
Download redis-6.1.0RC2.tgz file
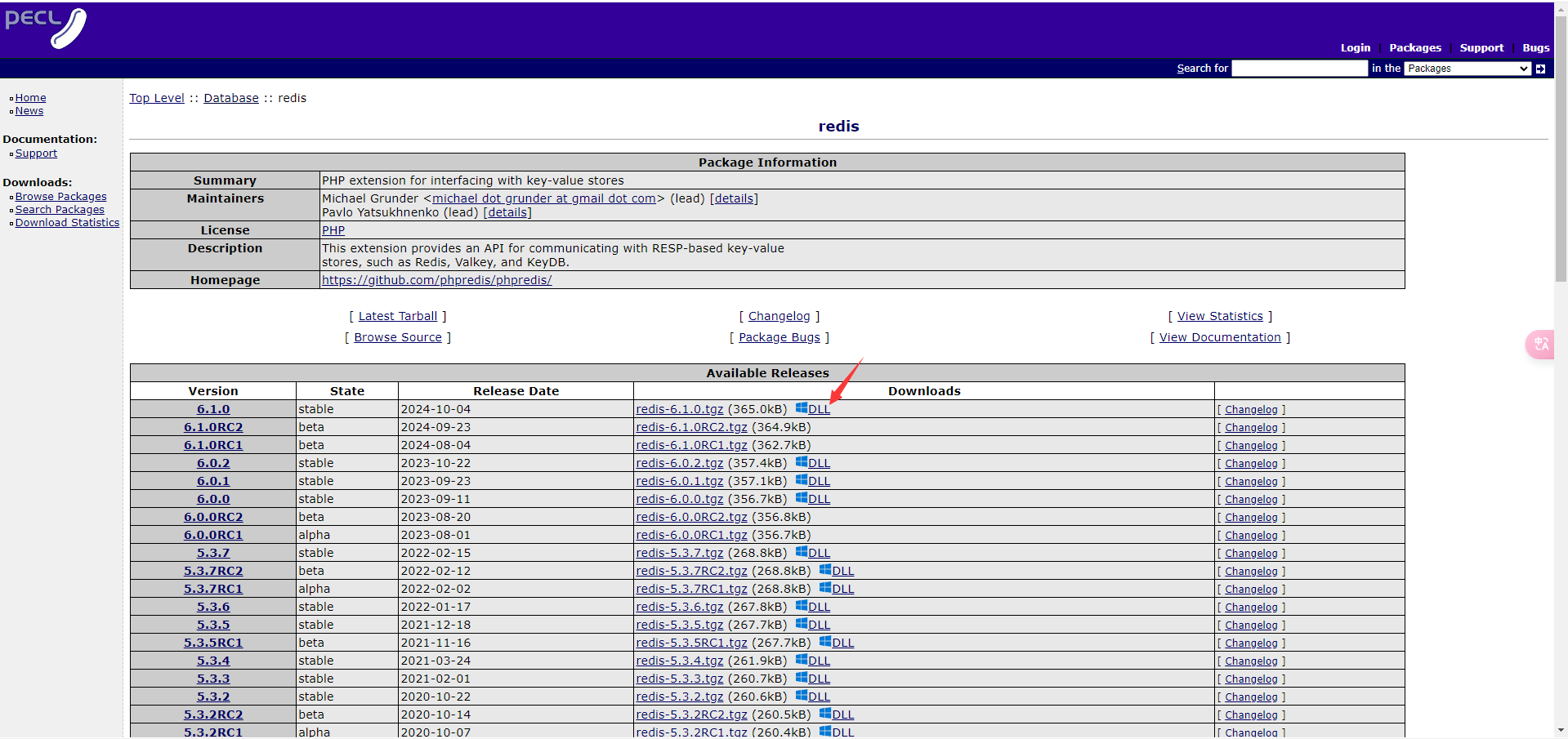691,427
